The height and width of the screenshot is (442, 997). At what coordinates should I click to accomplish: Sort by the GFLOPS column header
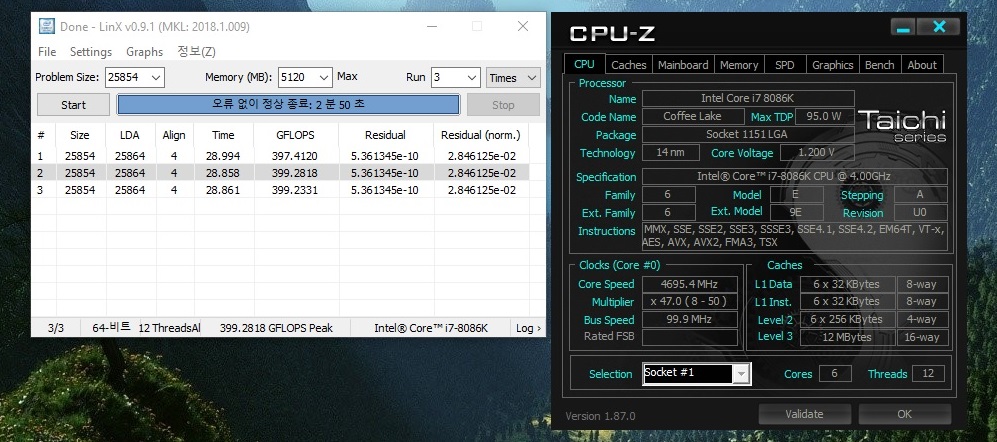295,135
